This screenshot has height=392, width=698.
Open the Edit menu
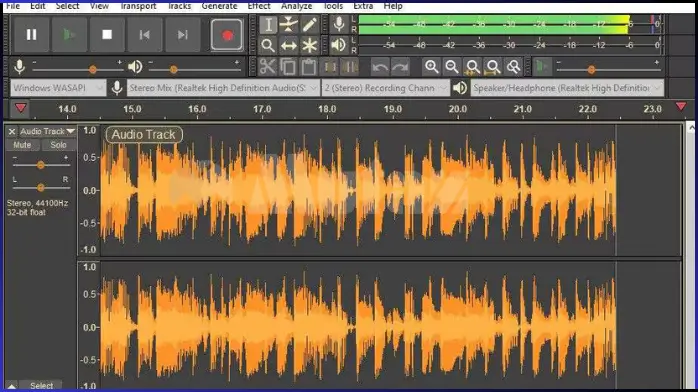[38, 6]
